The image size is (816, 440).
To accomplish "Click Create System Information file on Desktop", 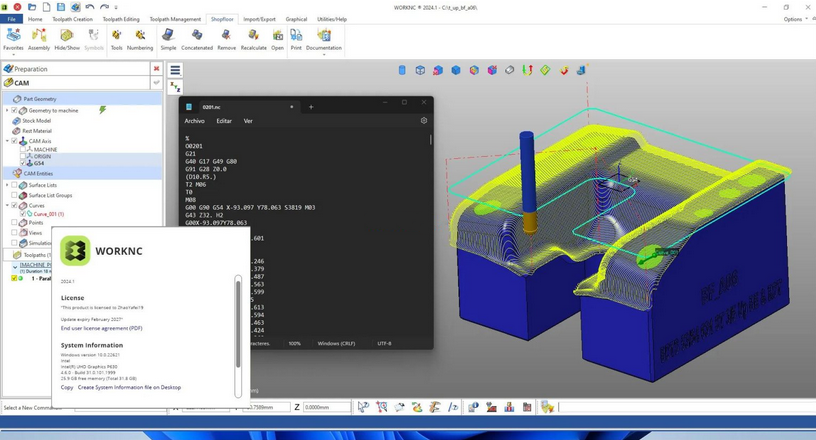I will coord(129,387).
